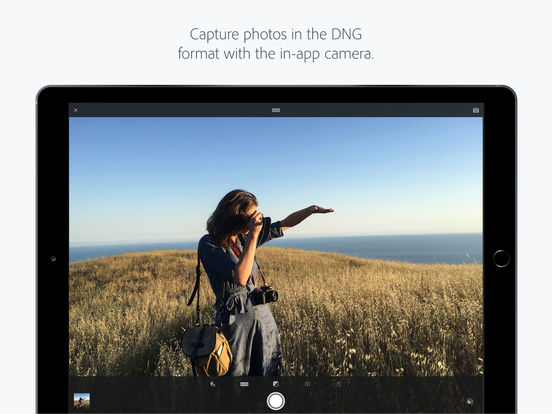The image size is (552, 414).
Task: Set focus on the canvas camera bag
Action: click(x=207, y=350)
